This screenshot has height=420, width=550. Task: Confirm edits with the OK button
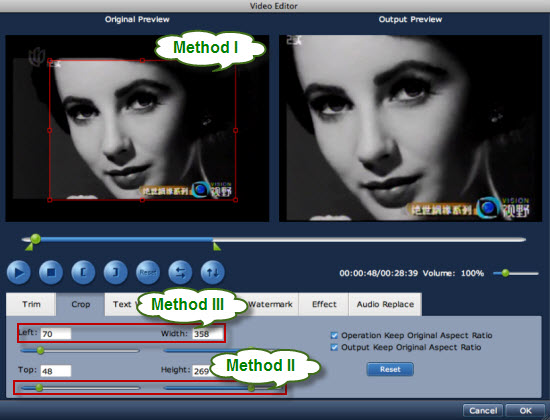[x=525, y=411]
